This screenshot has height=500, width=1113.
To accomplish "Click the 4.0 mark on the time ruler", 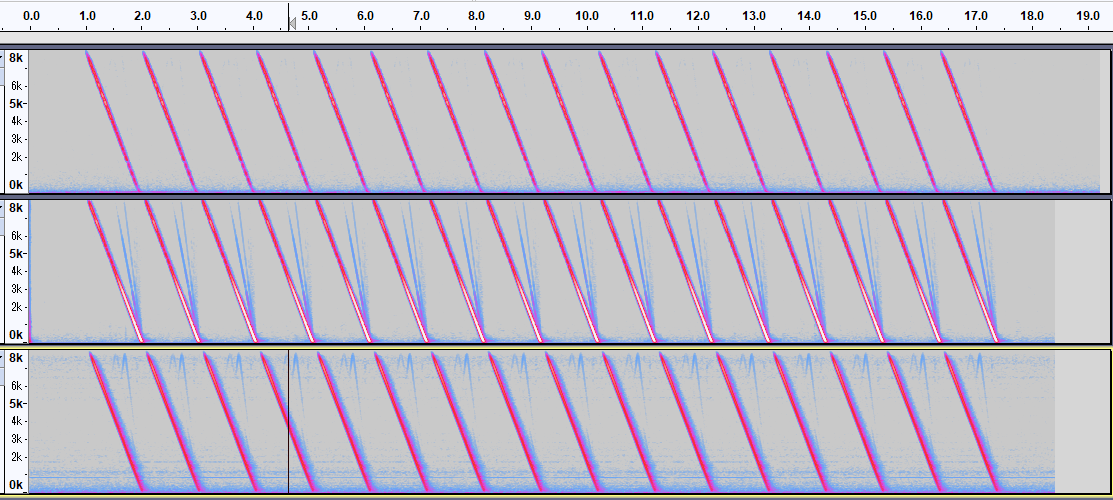I will (253, 15).
